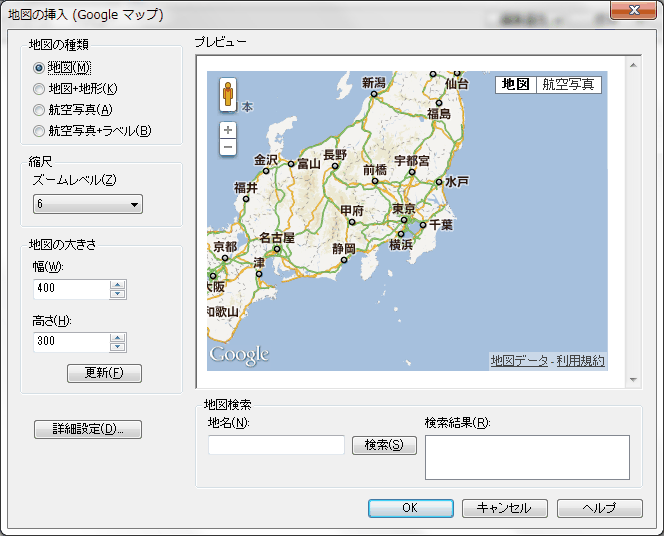Switch map preview to 地図 tab
664x536 pixels.
click(515, 85)
